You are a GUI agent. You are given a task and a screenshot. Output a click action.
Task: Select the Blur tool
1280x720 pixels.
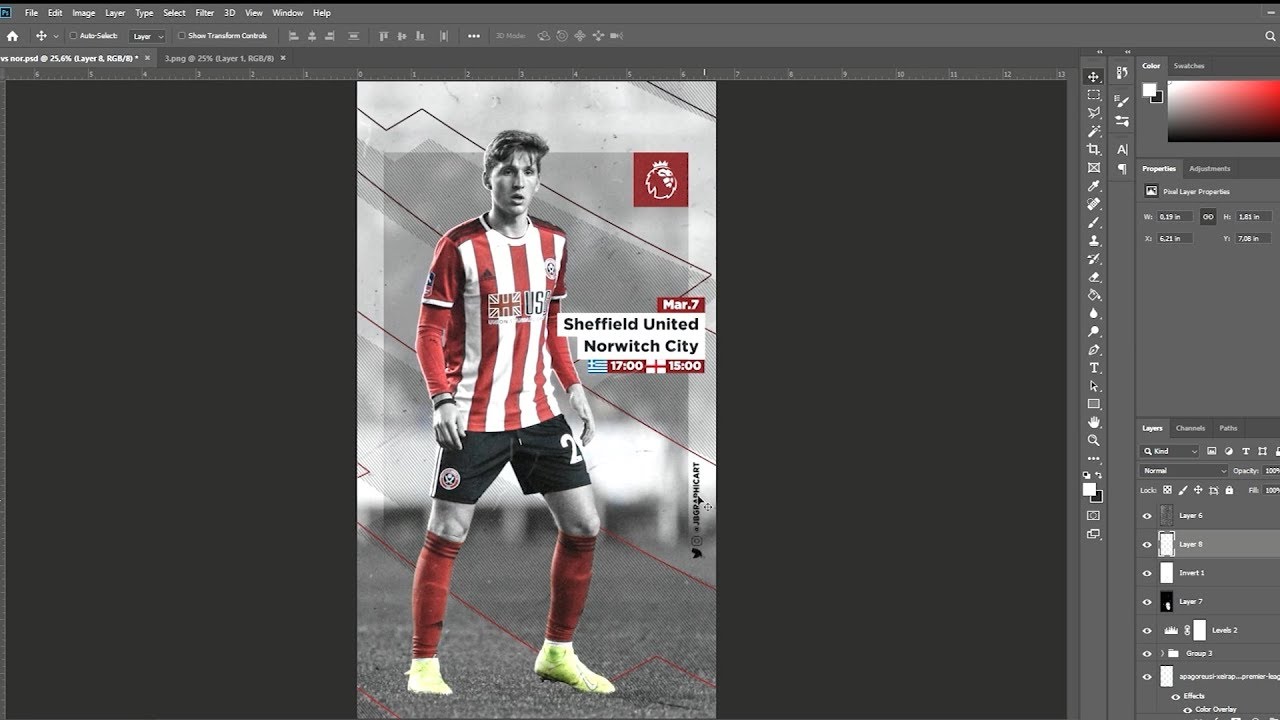[1094, 313]
